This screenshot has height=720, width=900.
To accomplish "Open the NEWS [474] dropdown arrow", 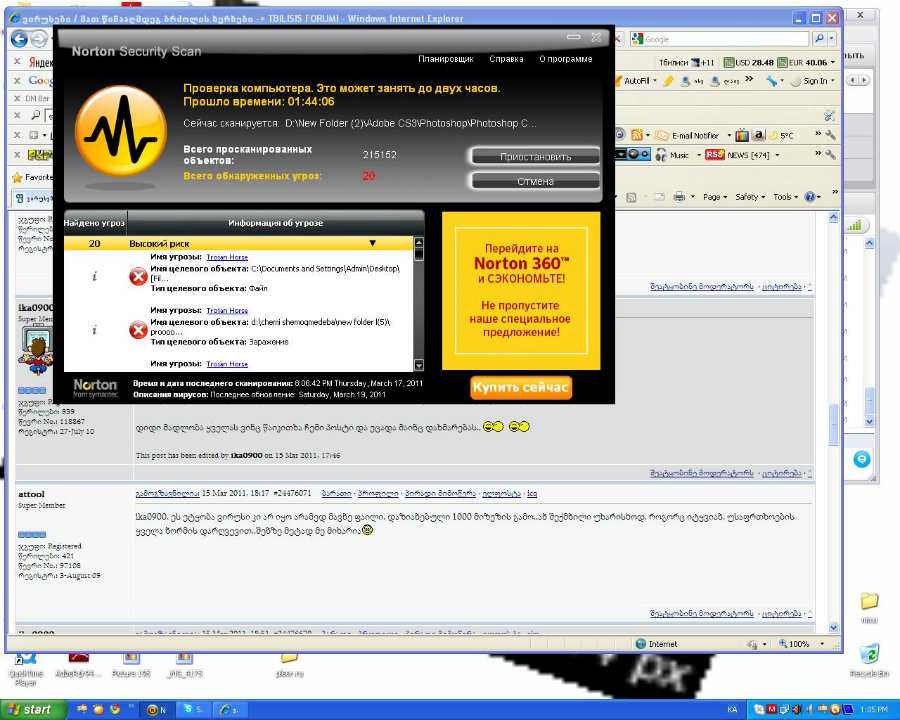I will [777, 155].
